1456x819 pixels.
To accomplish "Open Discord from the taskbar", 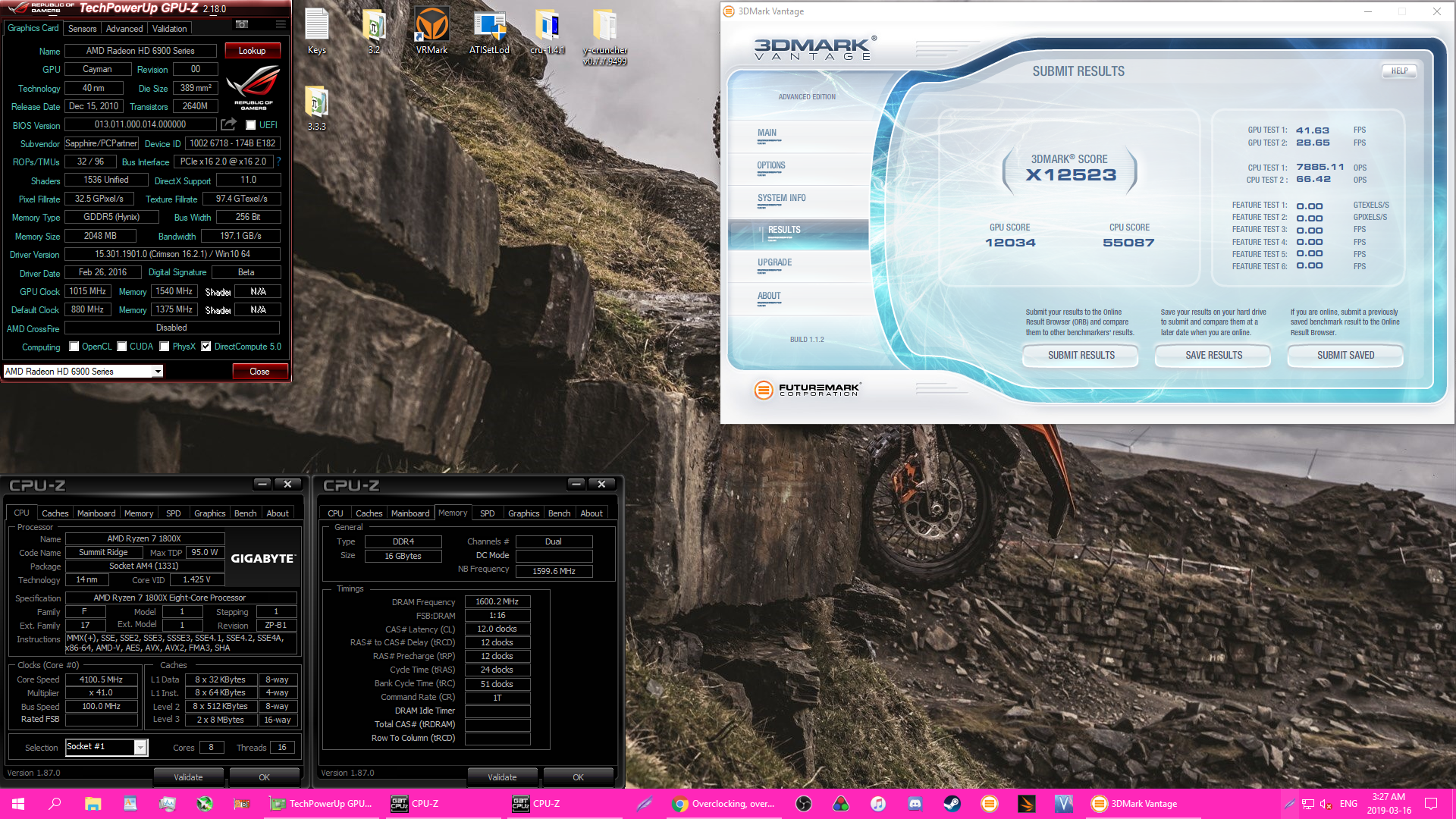I will coord(915,804).
